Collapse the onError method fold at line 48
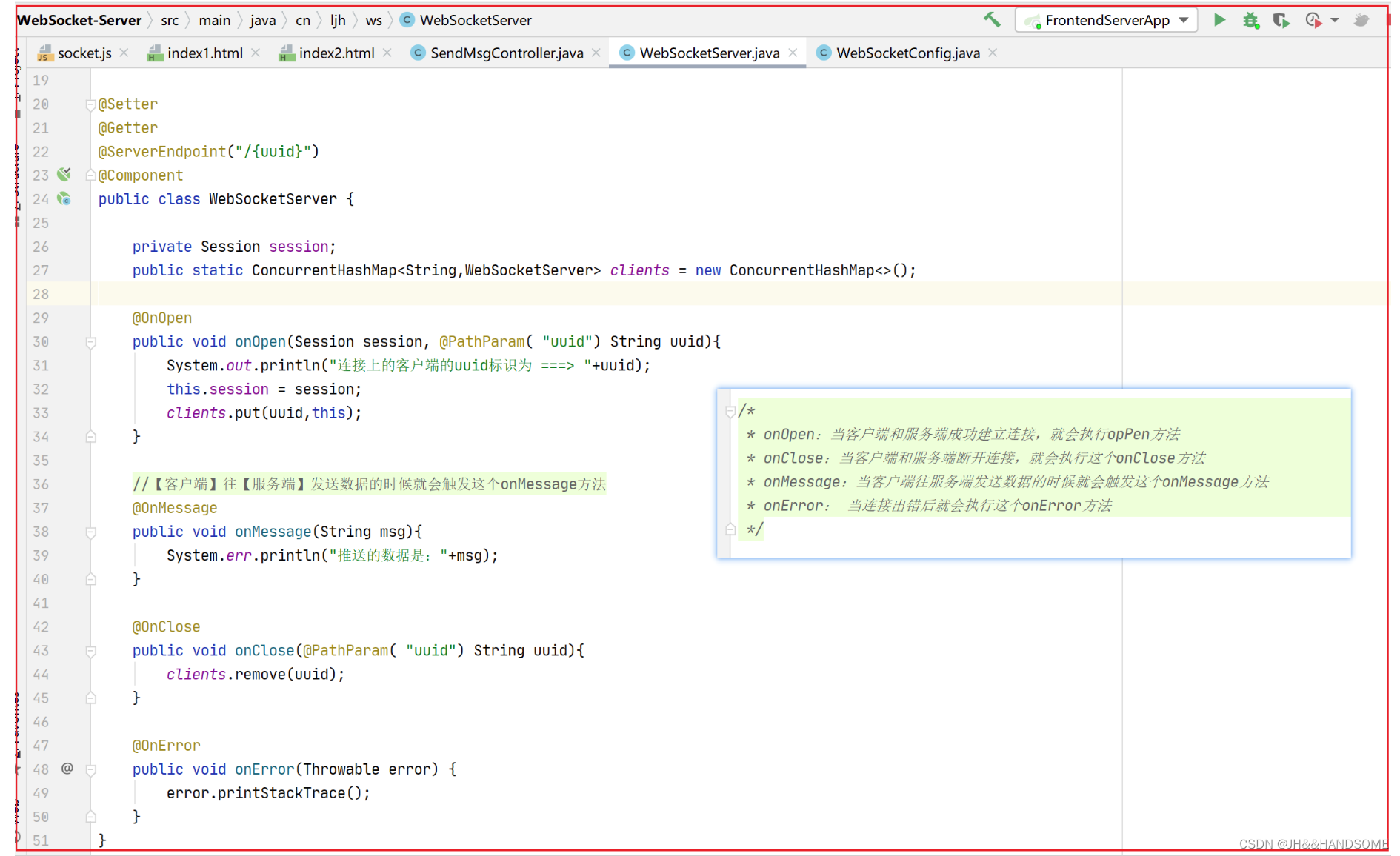 [90, 770]
